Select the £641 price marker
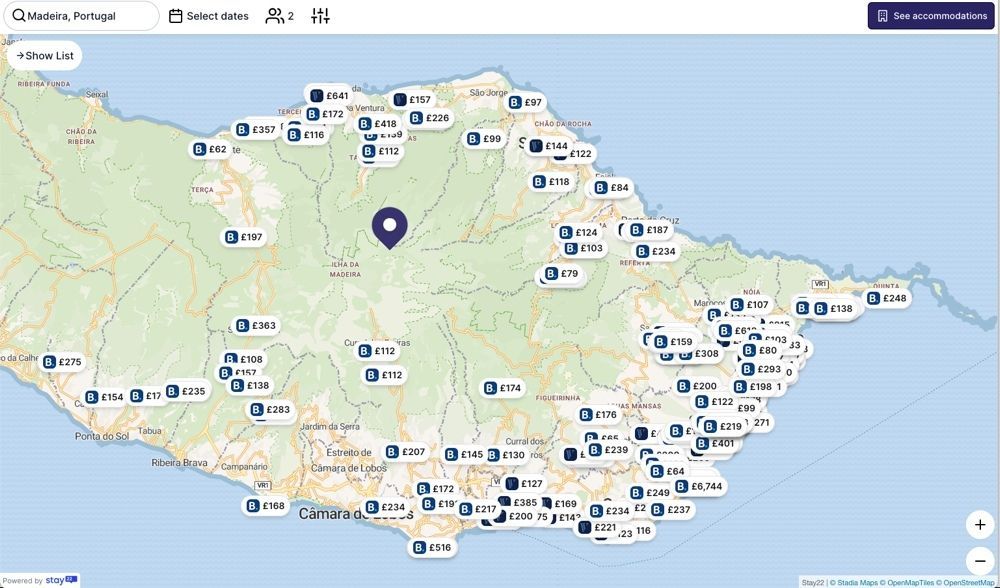The height and width of the screenshot is (588, 1000). pos(329,96)
